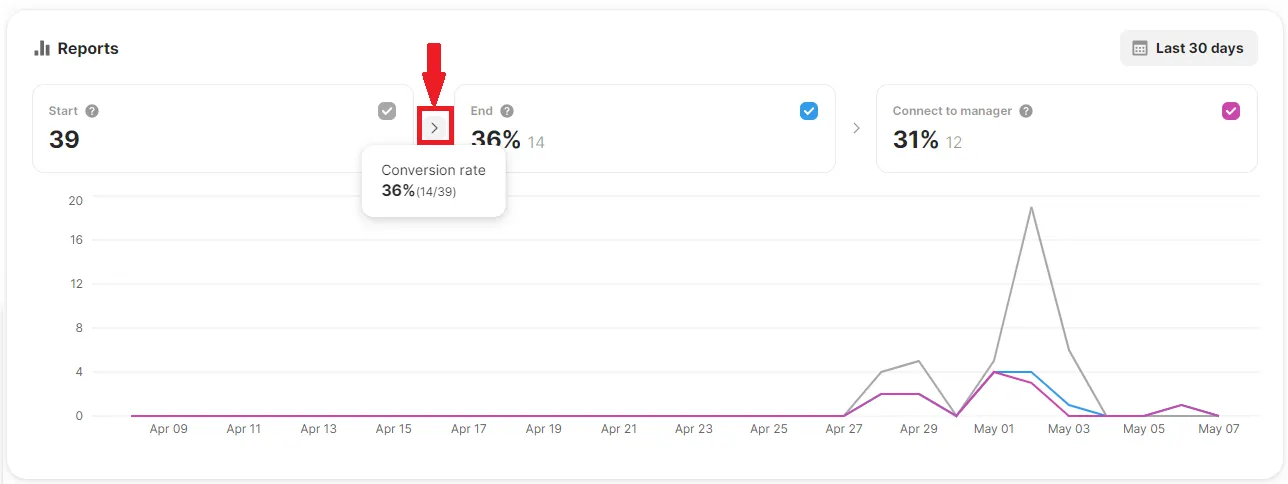Click chevron between End and Connect to manager
Viewport: 1288px width, 484px height.
click(x=856, y=128)
